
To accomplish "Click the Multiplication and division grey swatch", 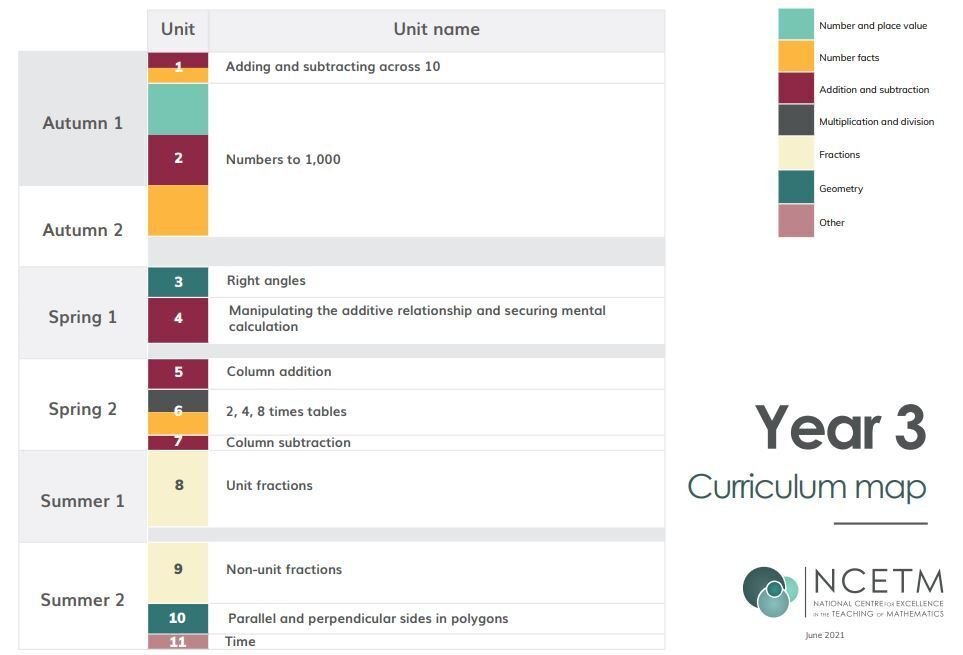I will pyautogui.click(x=796, y=120).
